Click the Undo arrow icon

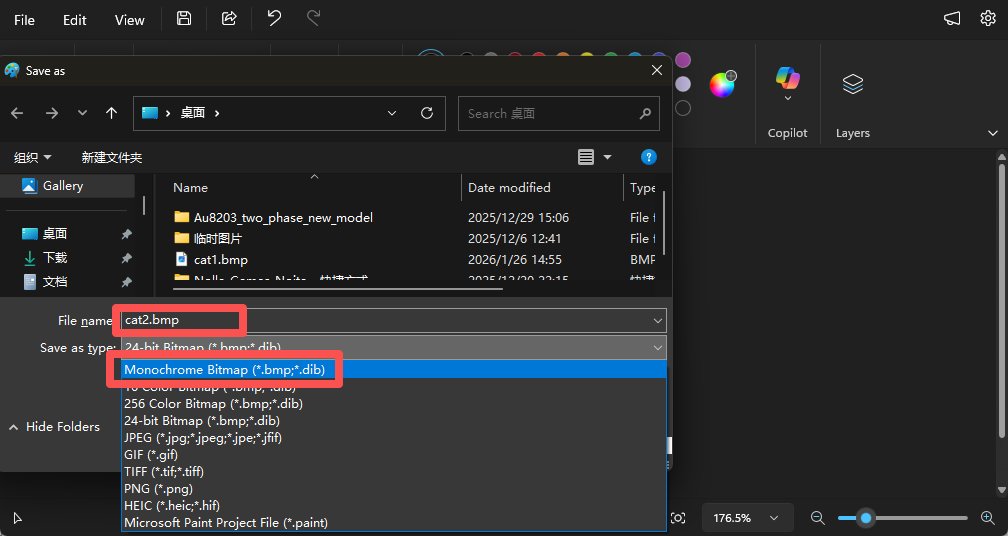pyautogui.click(x=274, y=19)
